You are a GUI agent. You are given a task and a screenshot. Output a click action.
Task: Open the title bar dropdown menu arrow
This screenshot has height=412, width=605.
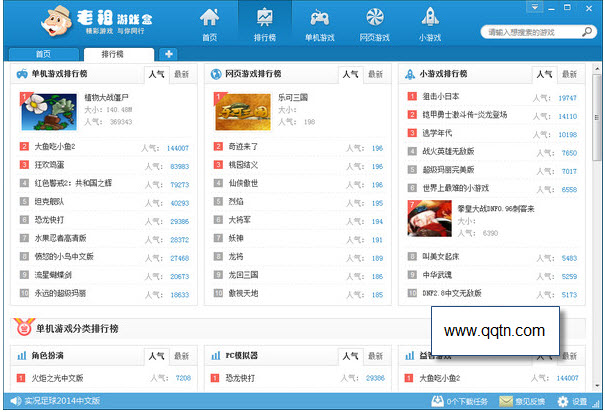[x=535, y=7]
